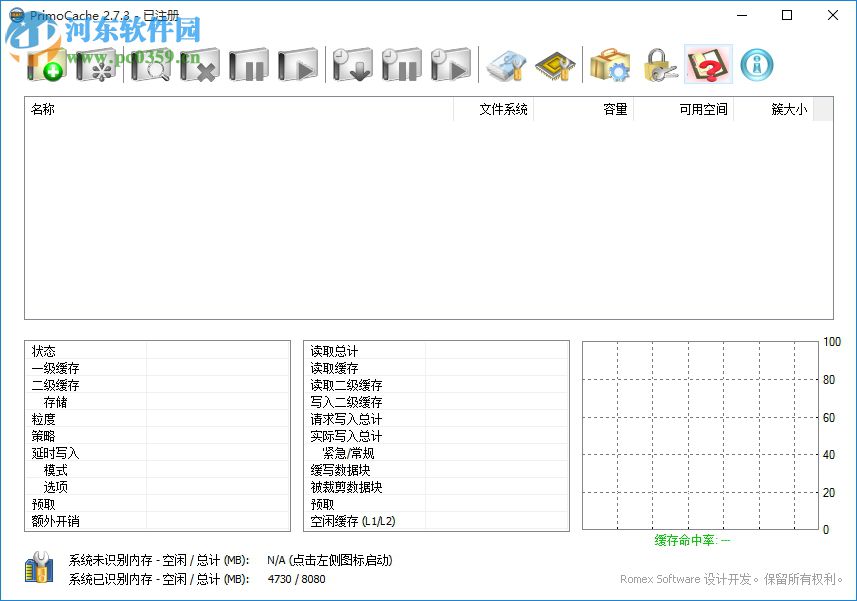
Task: Start the cache task
Action: (298, 65)
